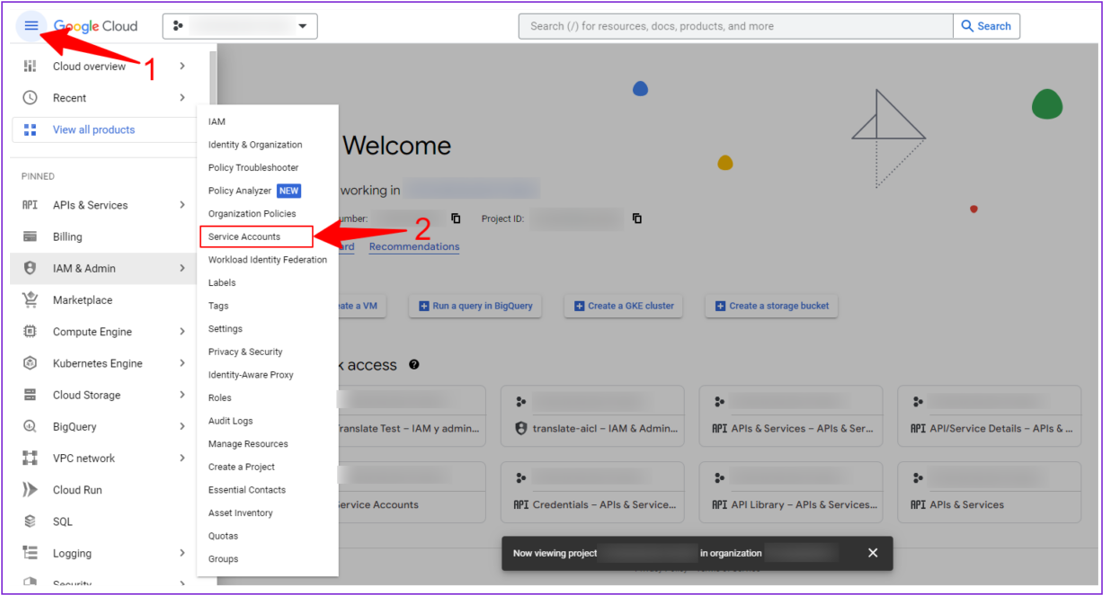Open Policy Troubleshooter submenu item

coord(253,167)
